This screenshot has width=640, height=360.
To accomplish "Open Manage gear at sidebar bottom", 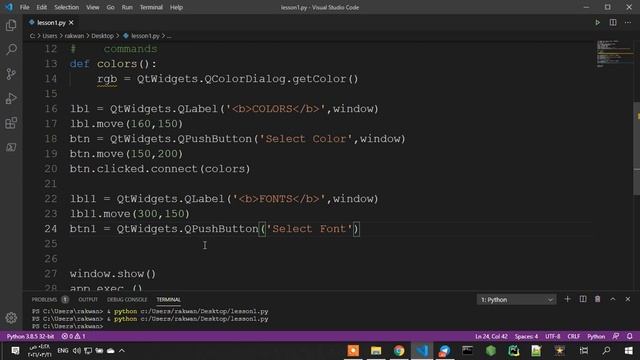I will click(x=11, y=318).
